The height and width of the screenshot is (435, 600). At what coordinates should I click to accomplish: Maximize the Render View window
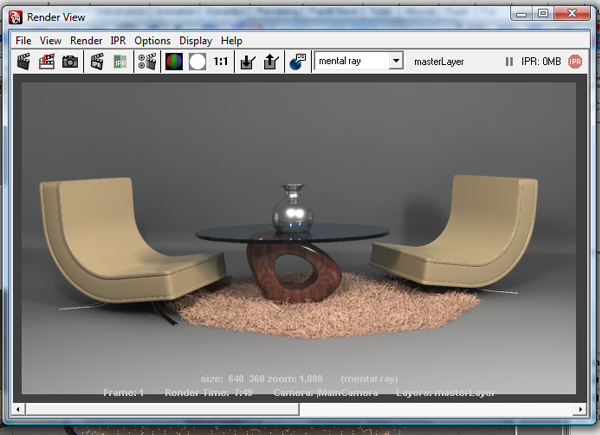click(x=543, y=13)
